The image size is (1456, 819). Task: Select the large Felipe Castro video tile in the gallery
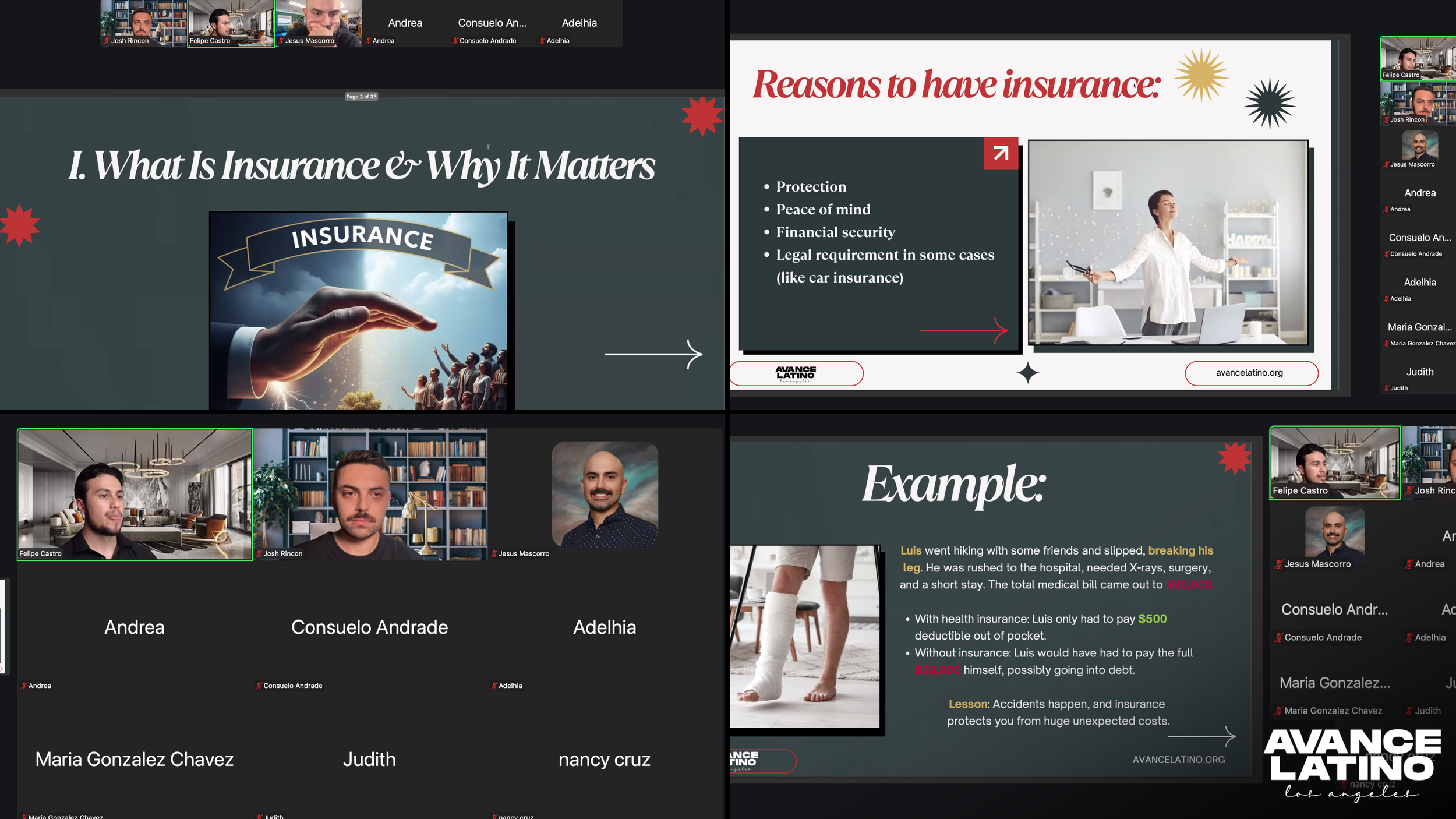(x=135, y=494)
